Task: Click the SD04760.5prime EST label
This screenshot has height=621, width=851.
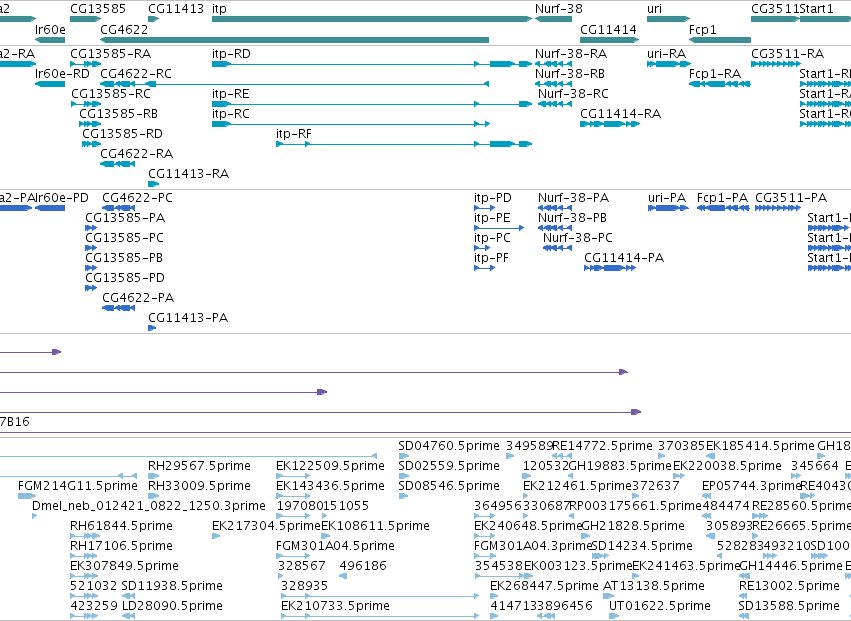Action: 449,446
